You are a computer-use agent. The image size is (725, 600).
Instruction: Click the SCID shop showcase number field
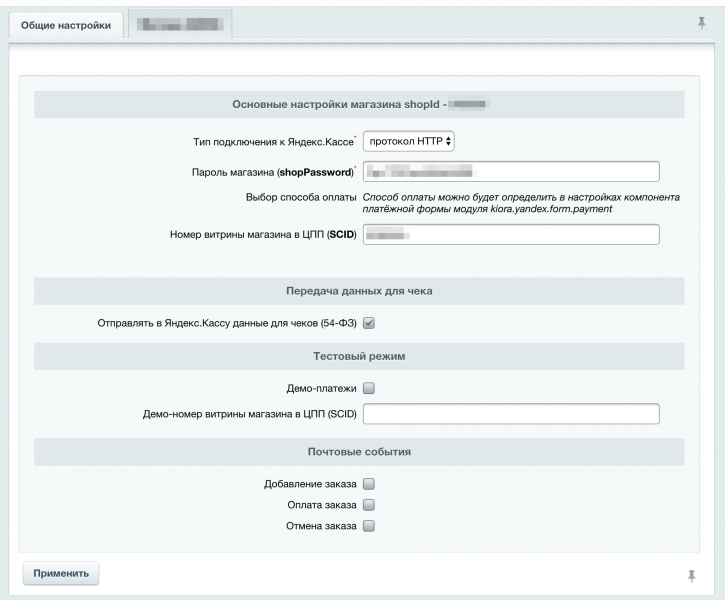[x=510, y=234]
